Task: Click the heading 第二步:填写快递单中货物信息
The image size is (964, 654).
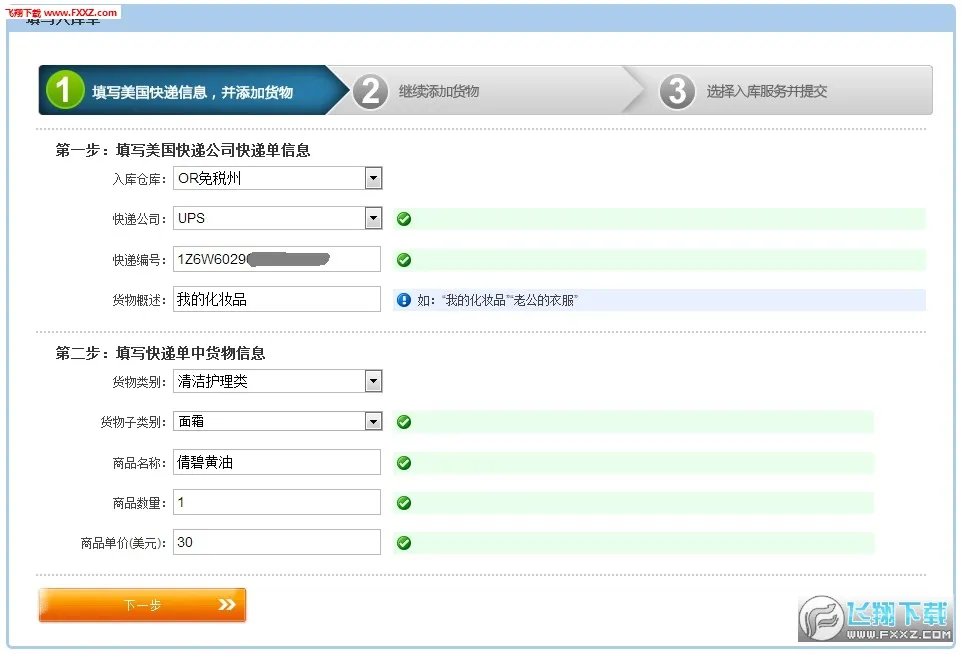Action: point(160,353)
